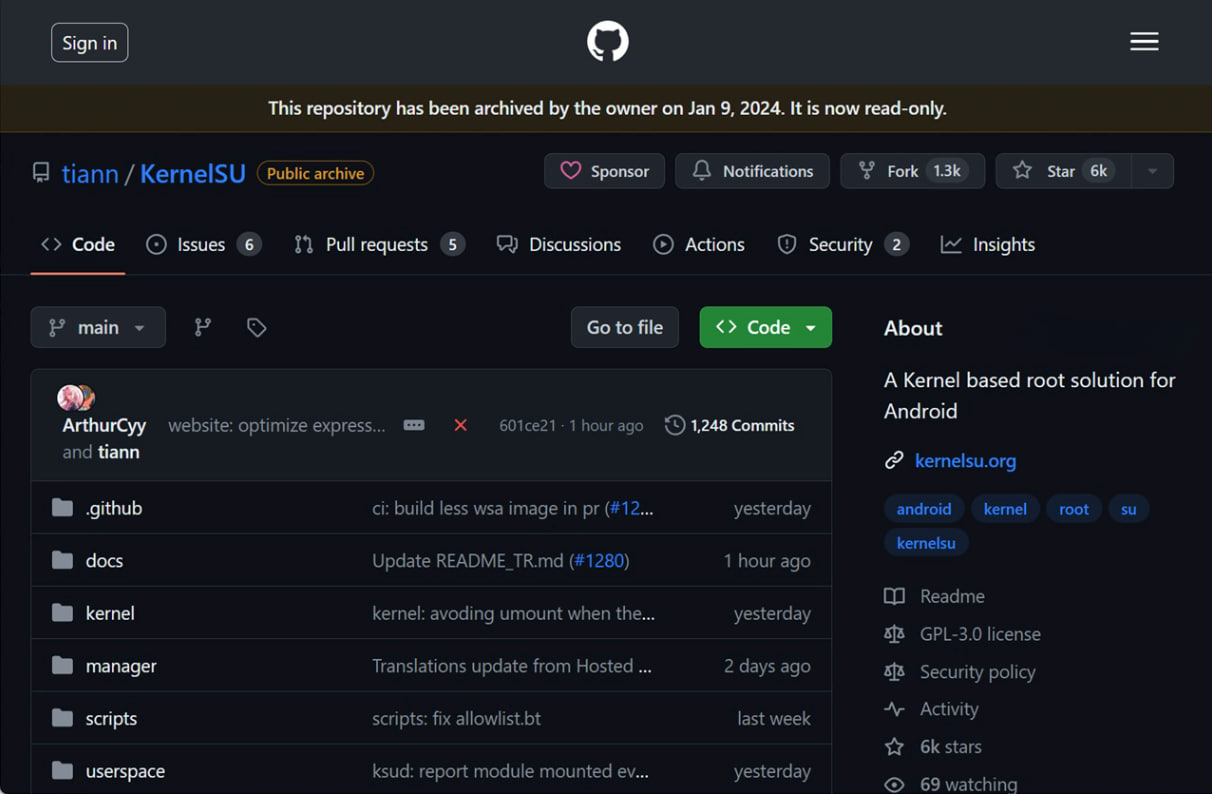
Task: Star the KernelSU repository
Action: [x=1062, y=171]
